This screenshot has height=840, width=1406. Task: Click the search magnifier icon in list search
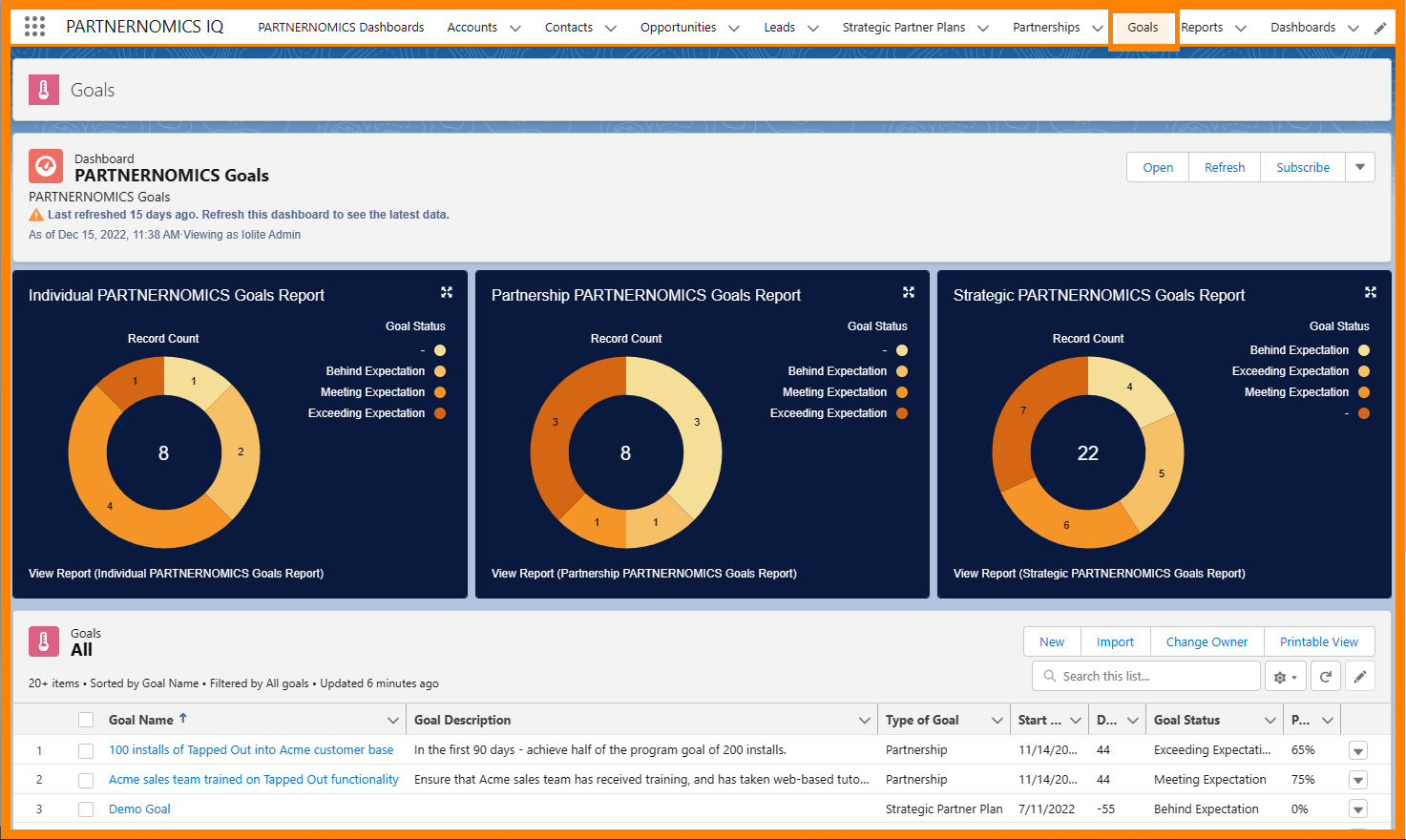[1050, 676]
